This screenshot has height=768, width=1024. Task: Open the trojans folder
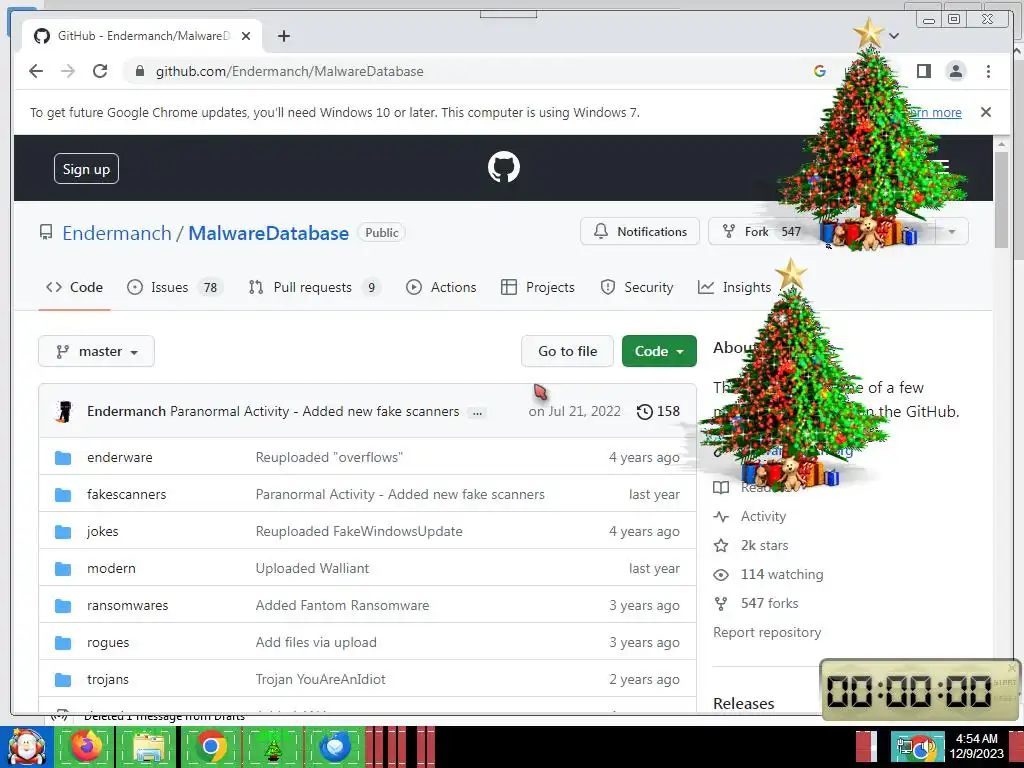click(x=108, y=679)
